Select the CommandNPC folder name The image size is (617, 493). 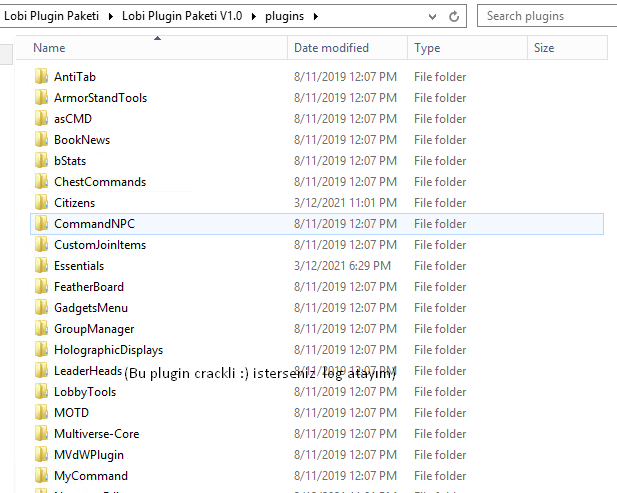point(94,224)
